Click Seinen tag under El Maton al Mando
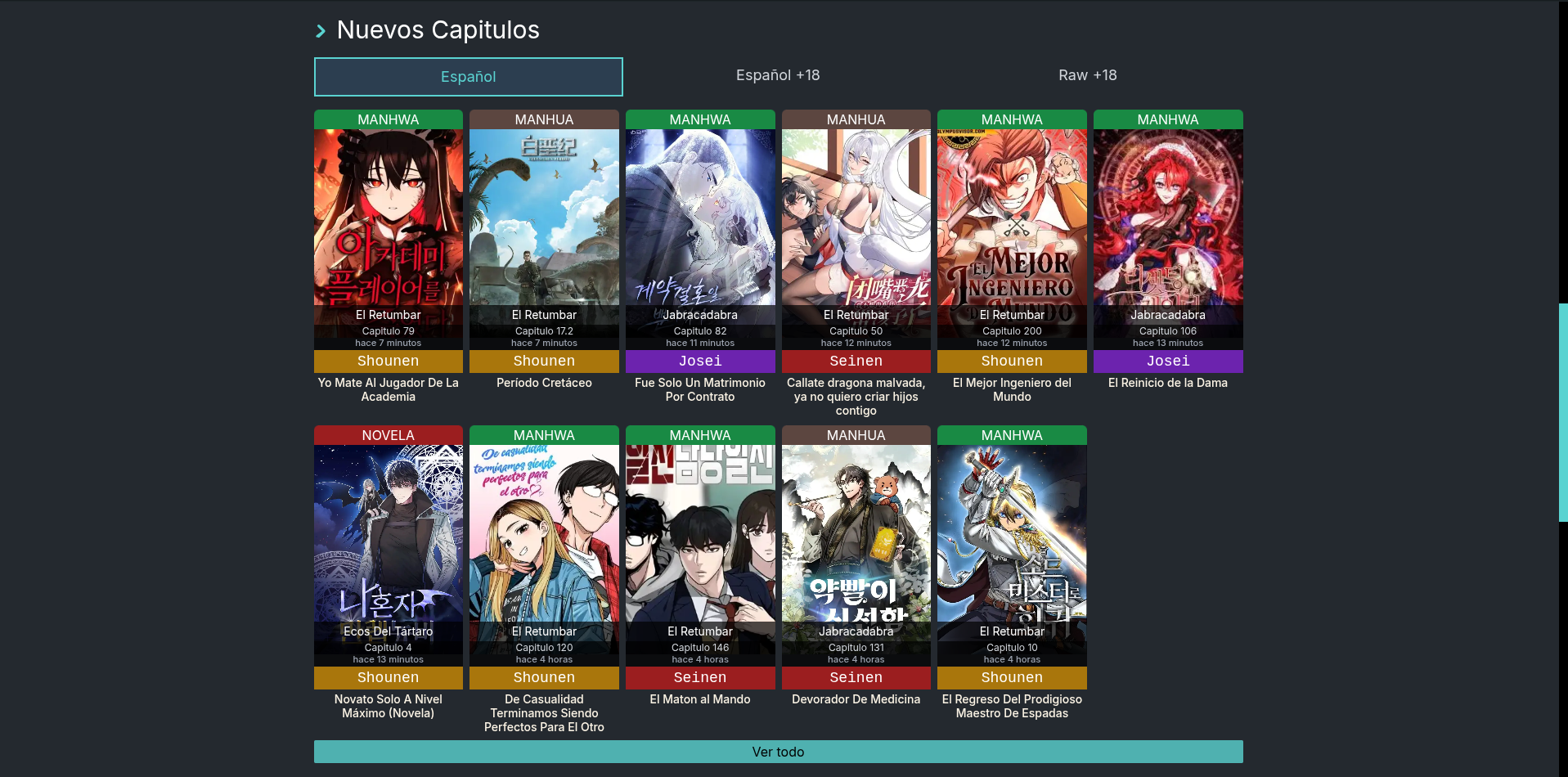 (x=700, y=678)
